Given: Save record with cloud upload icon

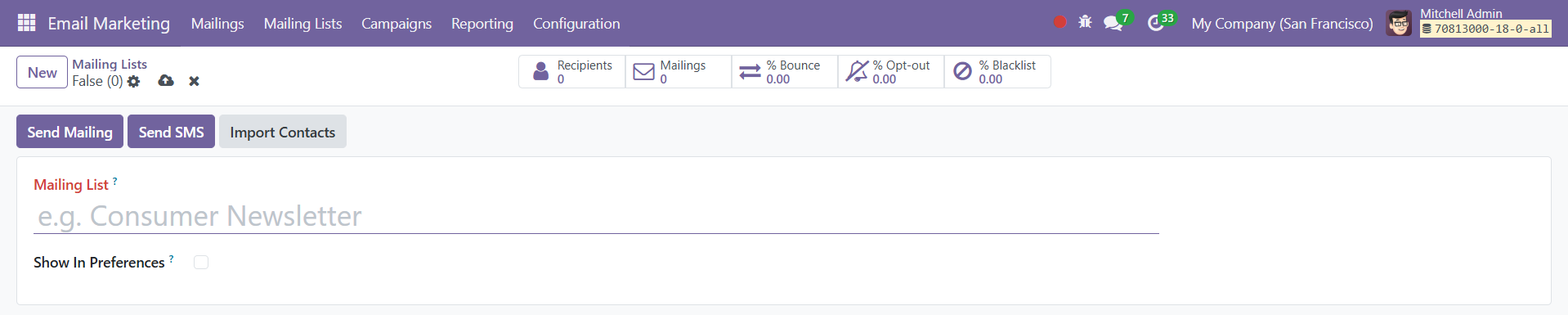Looking at the screenshot, I should point(166,80).
